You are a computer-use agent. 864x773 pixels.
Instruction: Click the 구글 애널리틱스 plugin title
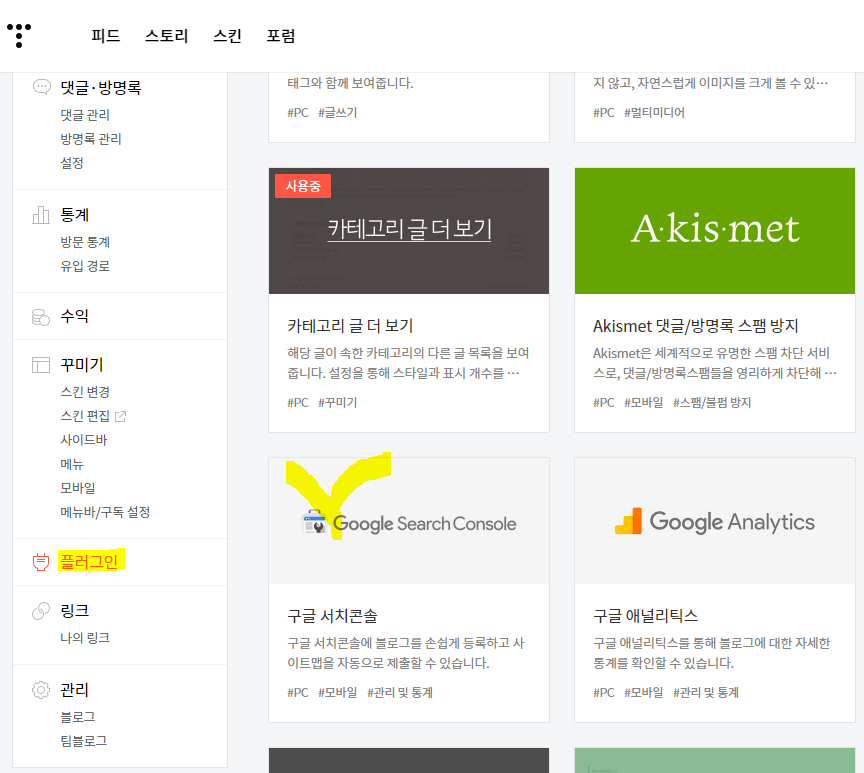coord(645,615)
